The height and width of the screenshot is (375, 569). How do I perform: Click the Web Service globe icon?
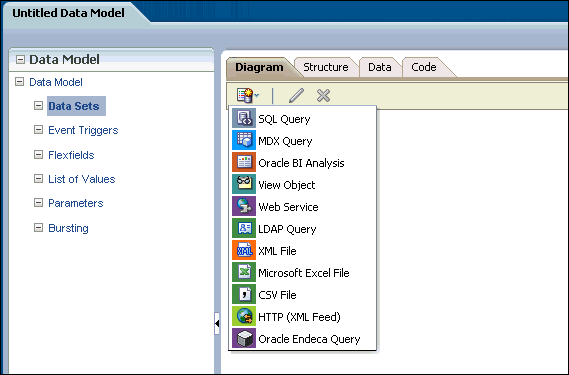pyautogui.click(x=244, y=206)
